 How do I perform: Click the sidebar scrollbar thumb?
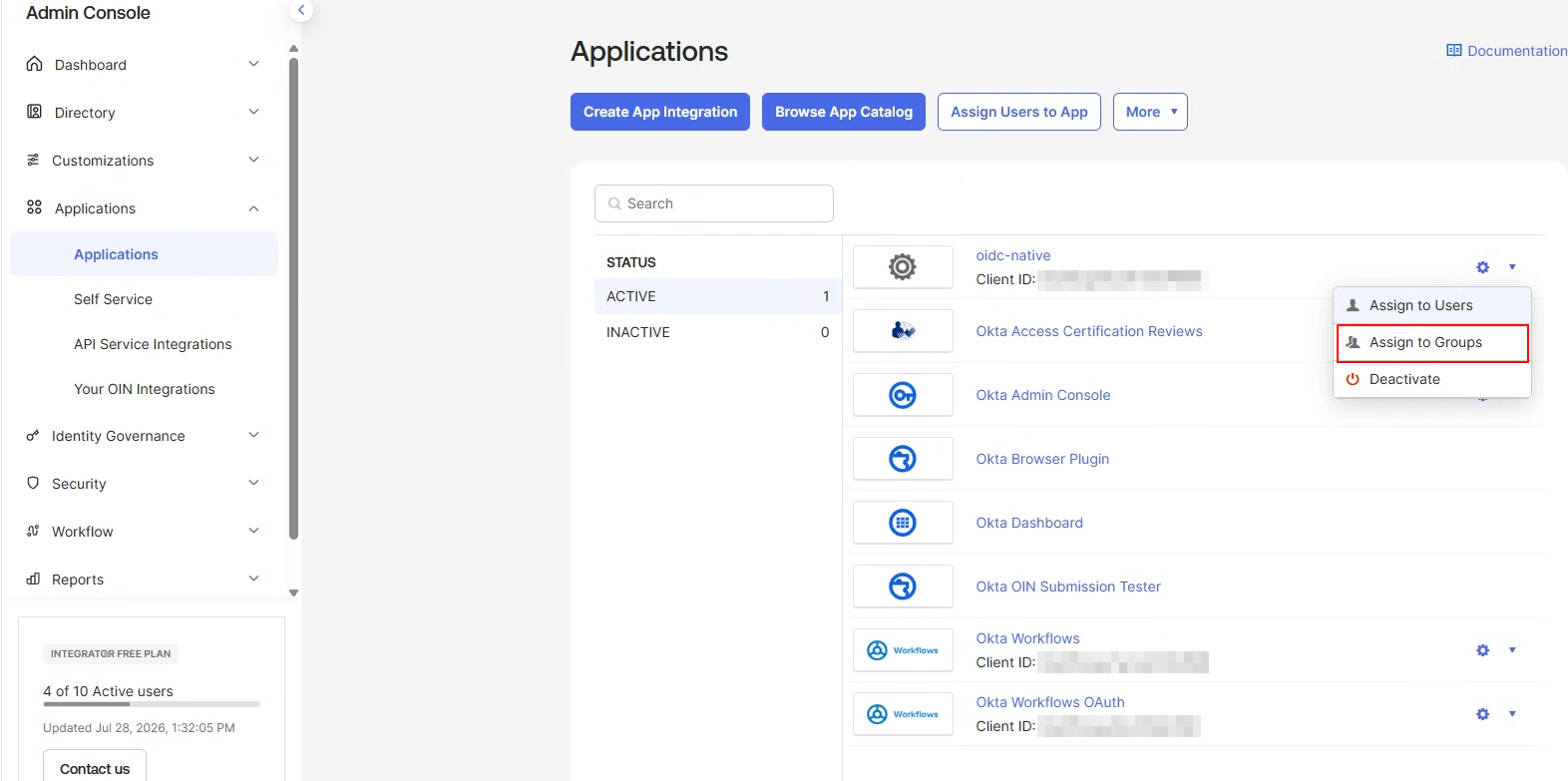[293, 299]
